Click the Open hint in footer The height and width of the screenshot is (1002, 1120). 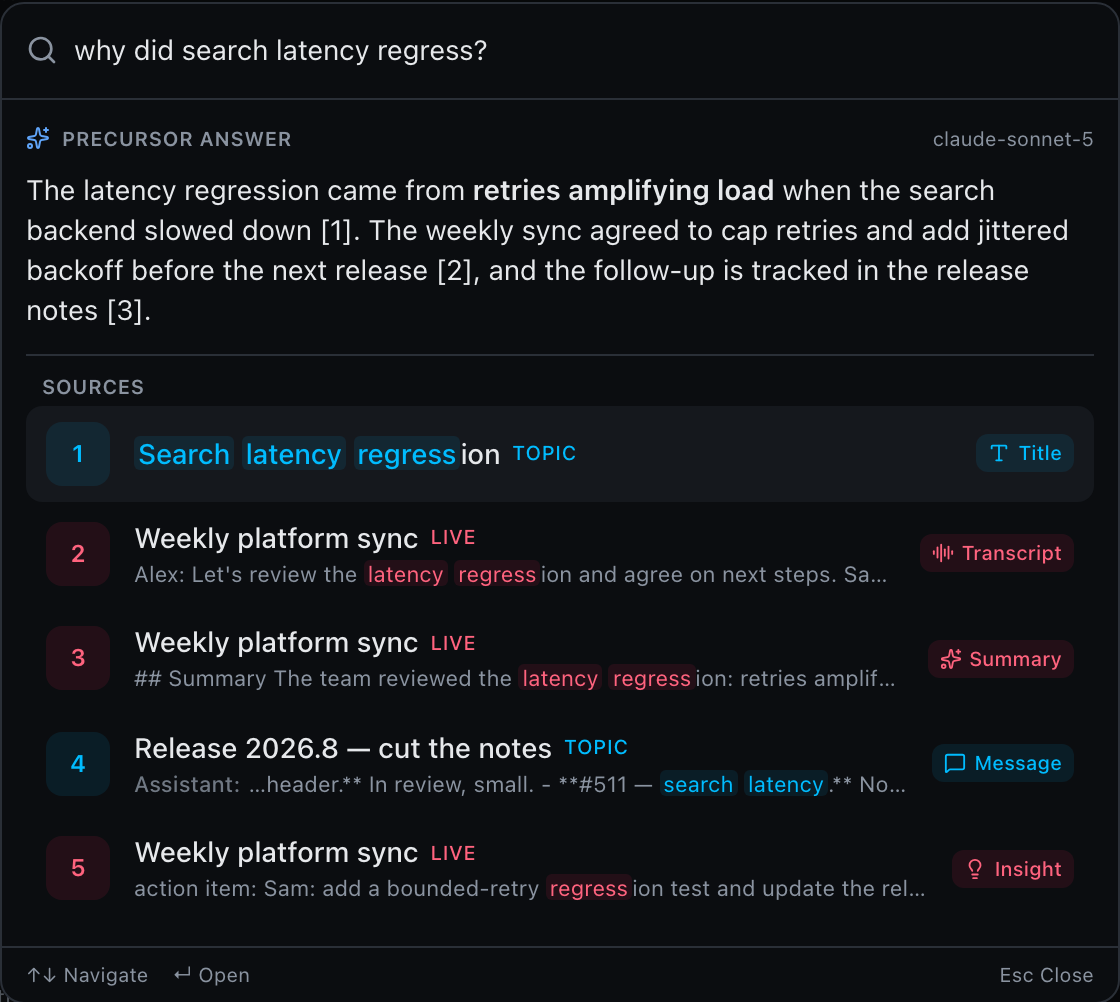211,975
